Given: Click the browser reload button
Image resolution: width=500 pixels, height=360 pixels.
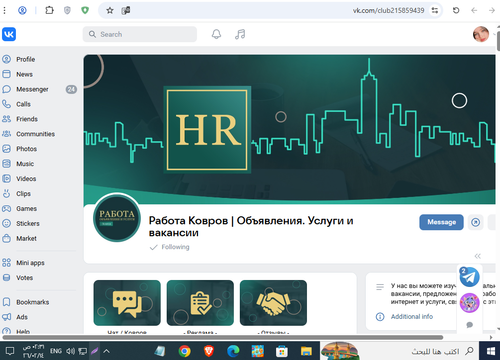Looking at the screenshot, I should click(x=456, y=10).
